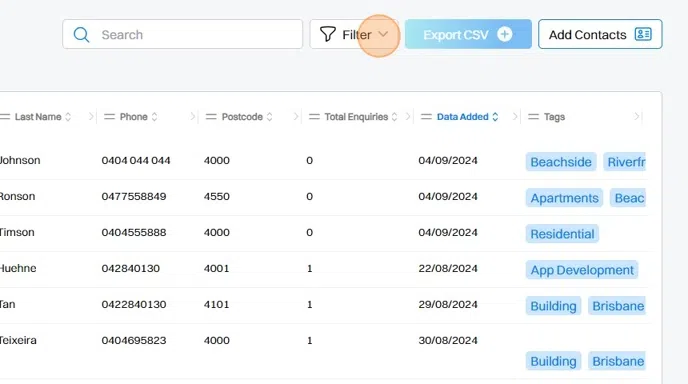Click date 22/08/2024 in Huehne row
Image resolution: width=688 pixels, height=384 pixels.
pos(448,269)
